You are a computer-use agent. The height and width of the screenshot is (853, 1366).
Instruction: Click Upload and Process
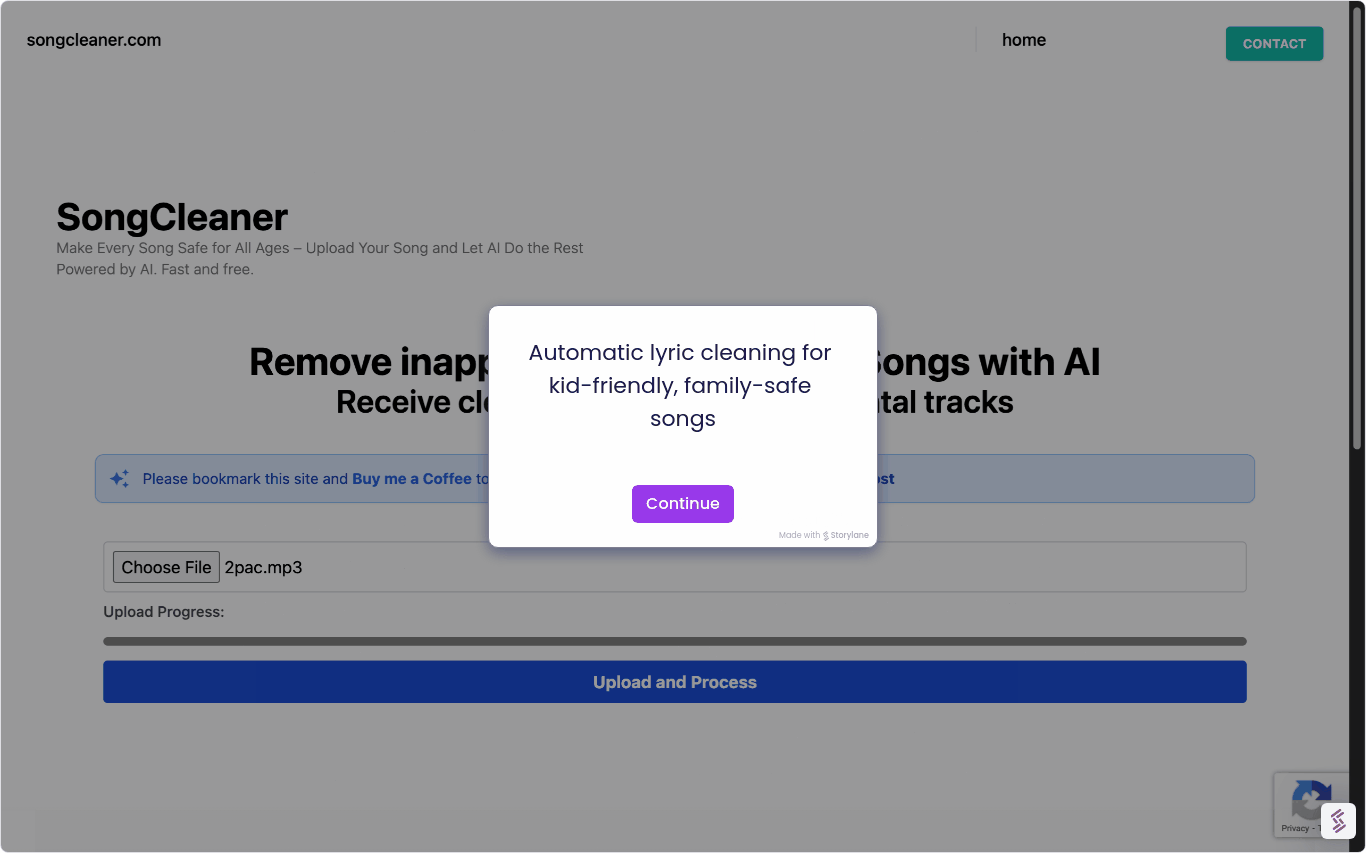[675, 681]
